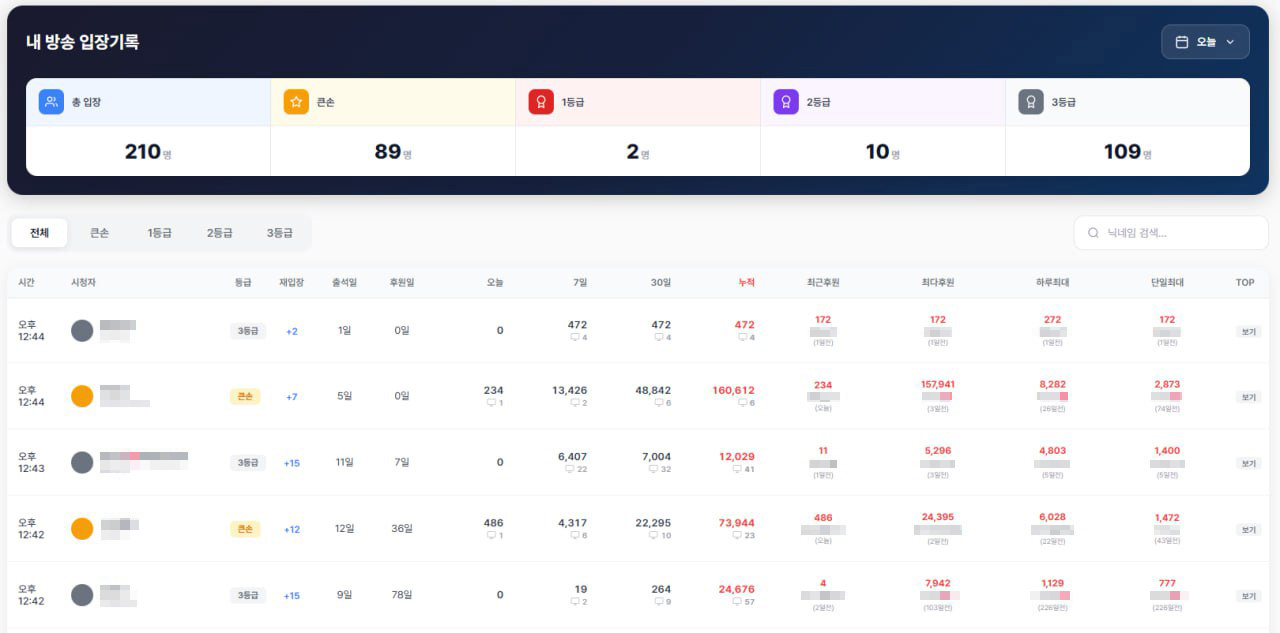
Task: Click 보기 on the bottom row of the table
Action: pos(1246,594)
